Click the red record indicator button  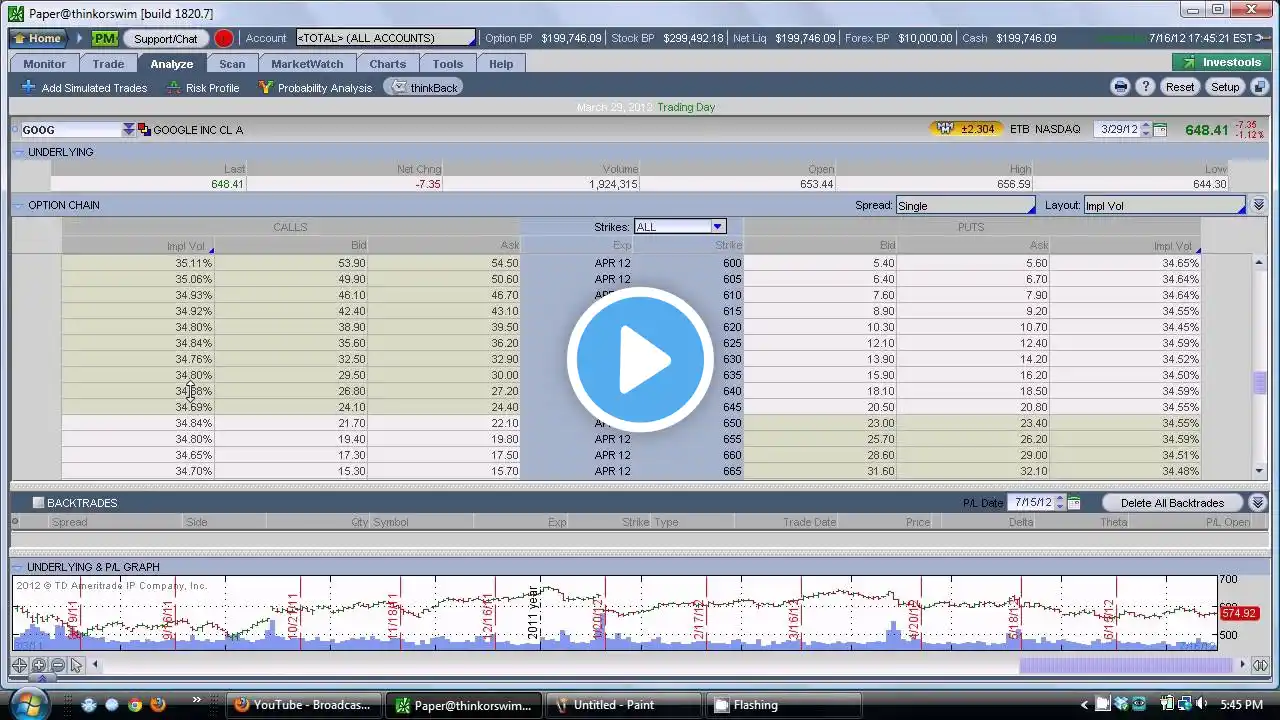(x=224, y=38)
